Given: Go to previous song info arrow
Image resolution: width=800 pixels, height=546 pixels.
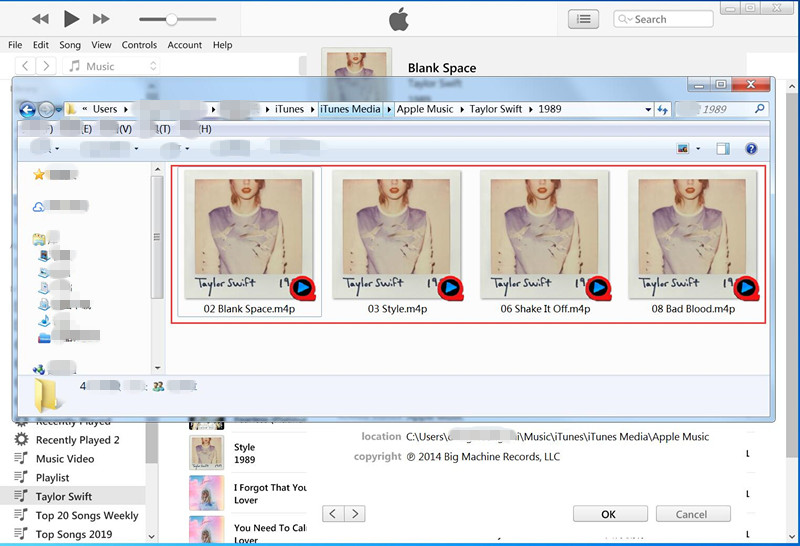Looking at the screenshot, I should pyautogui.click(x=333, y=514).
